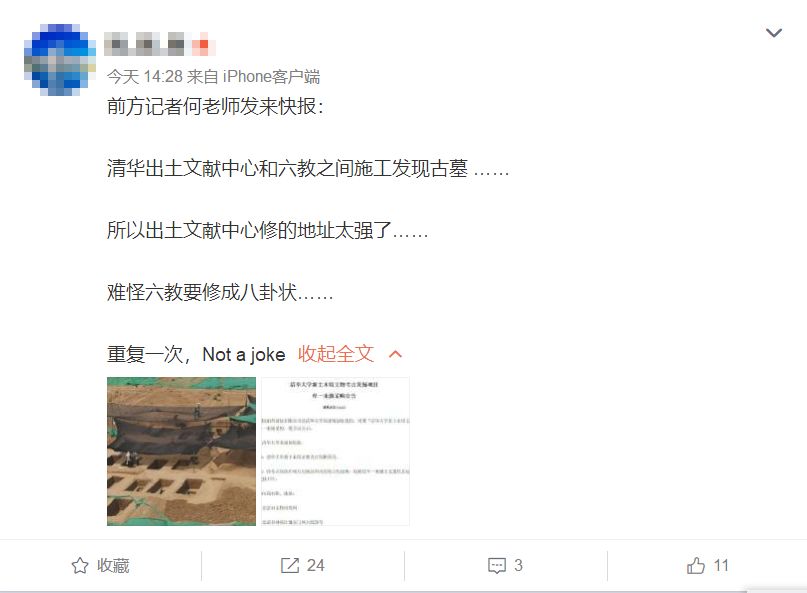Image resolution: width=807 pixels, height=593 pixels.
Task: Open the post options chevron menu
Action: pos(774,33)
